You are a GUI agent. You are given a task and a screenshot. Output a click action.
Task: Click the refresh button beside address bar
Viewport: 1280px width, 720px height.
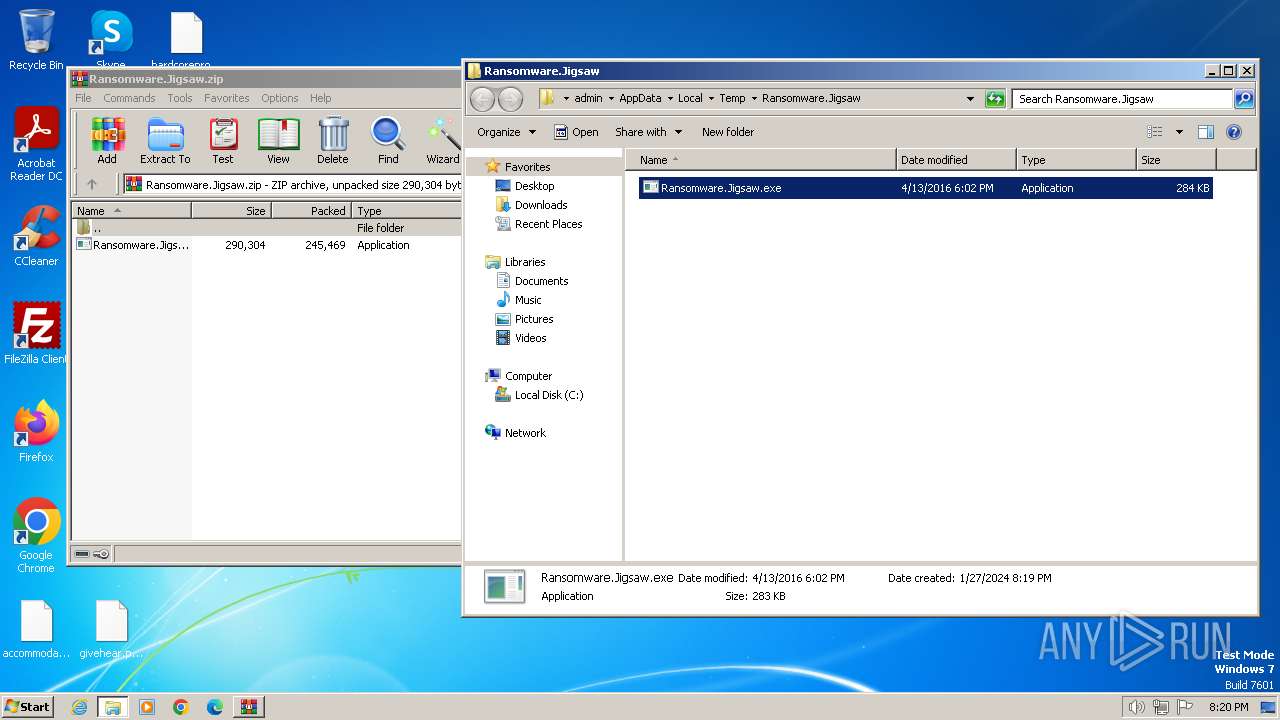[995, 99]
